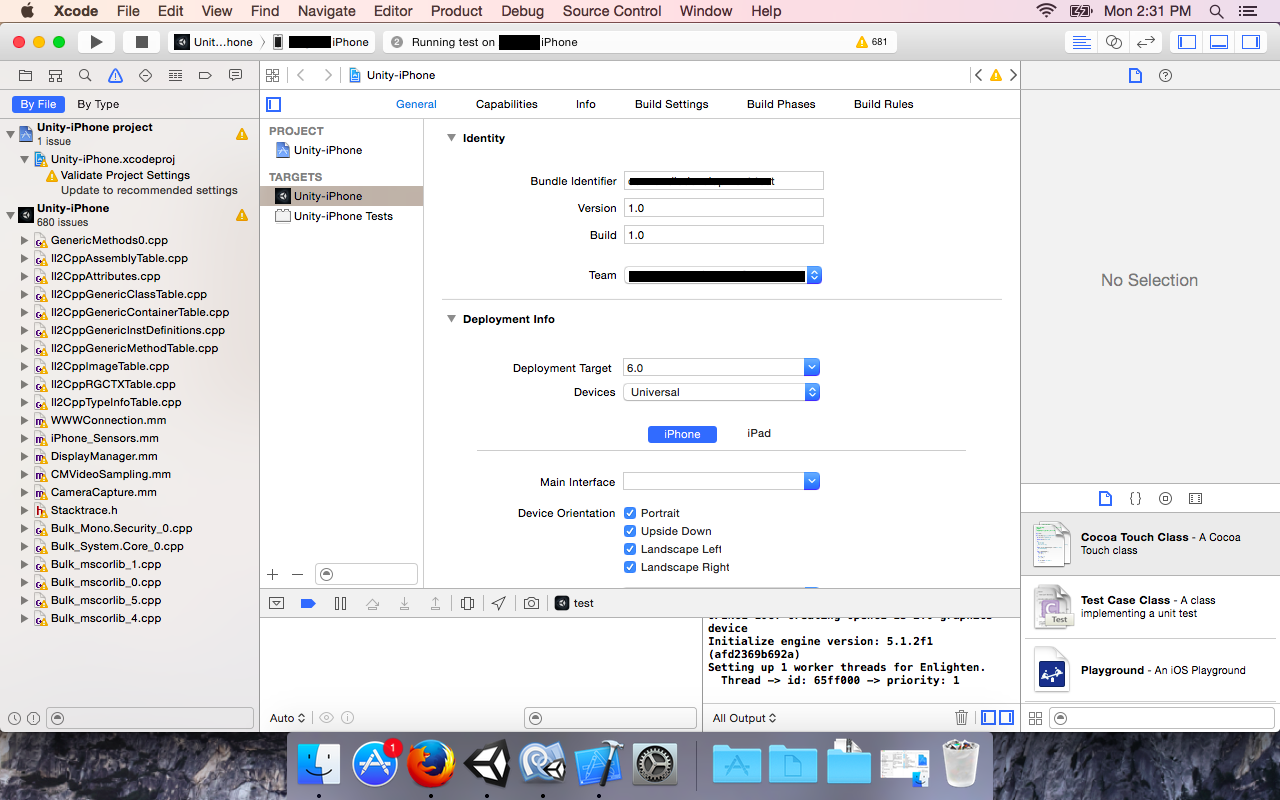
Task: Capture GPU frame with camera icon
Action: (531, 603)
